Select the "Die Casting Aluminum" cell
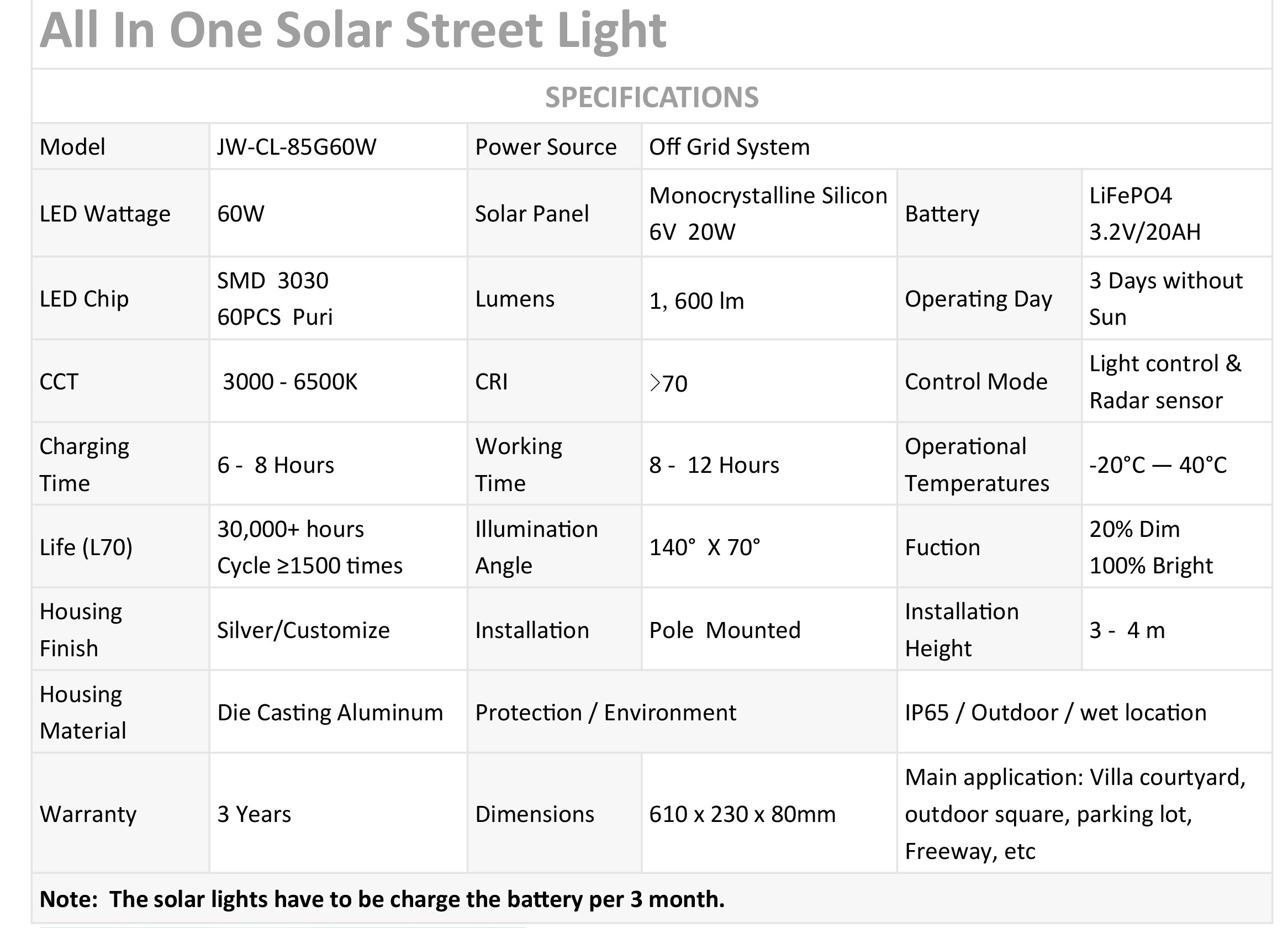The height and width of the screenshot is (928, 1288). (x=329, y=712)
